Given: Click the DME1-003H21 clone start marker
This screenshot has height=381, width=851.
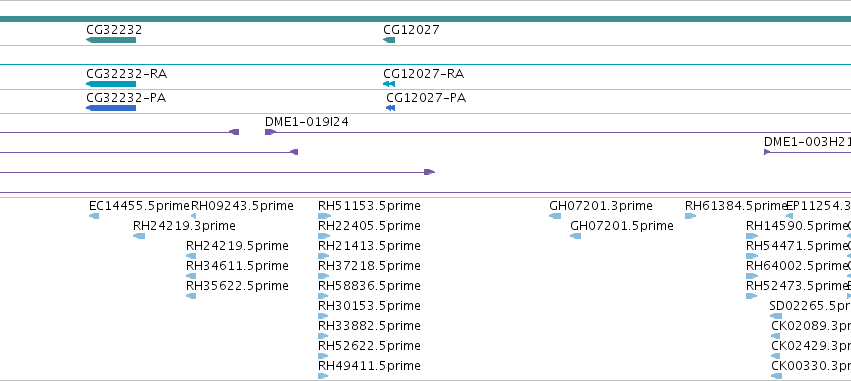Looking at the screenshot, I should click(x=767, y=152).
